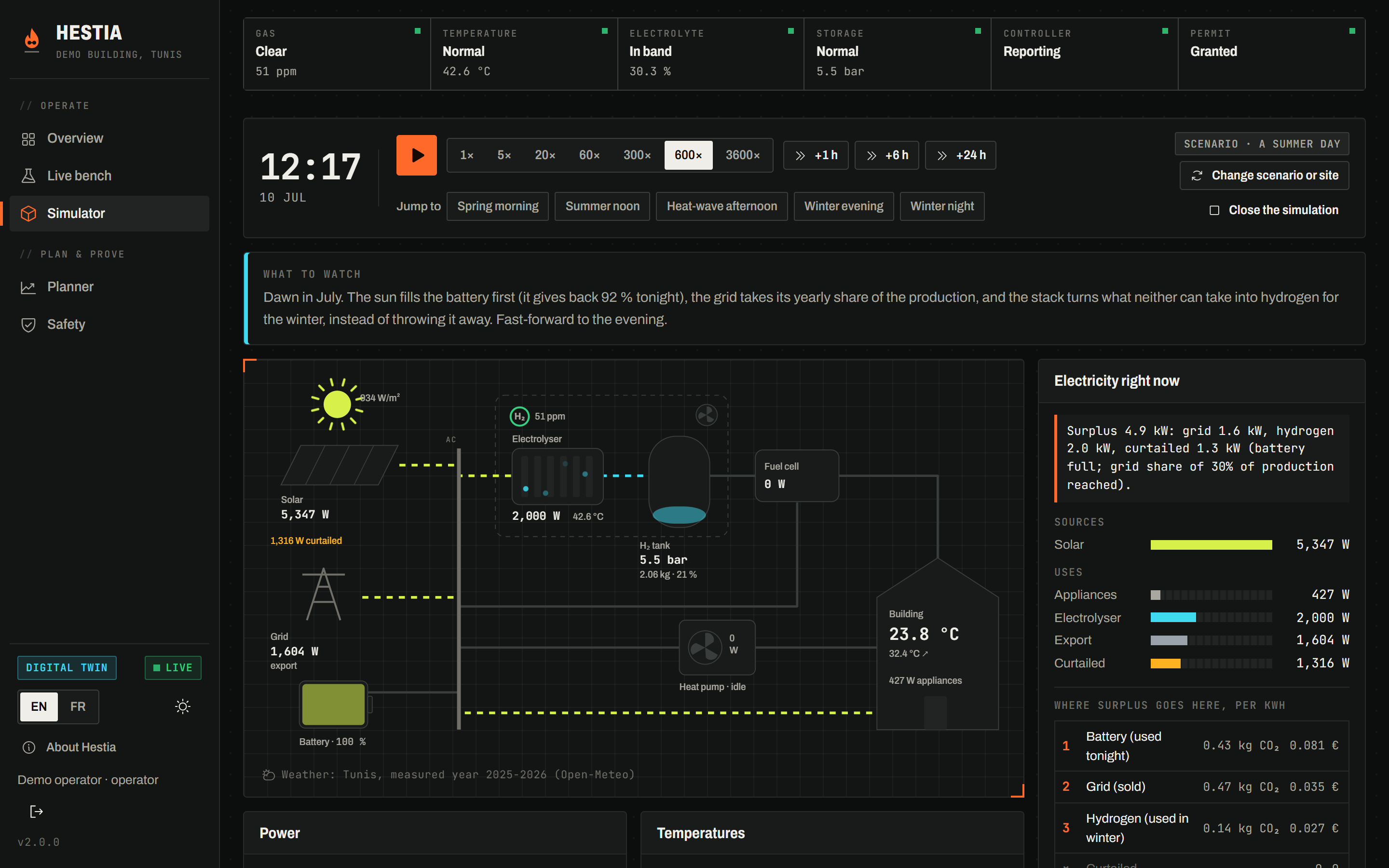Select the Simulator nav item

tap(109, 214)
